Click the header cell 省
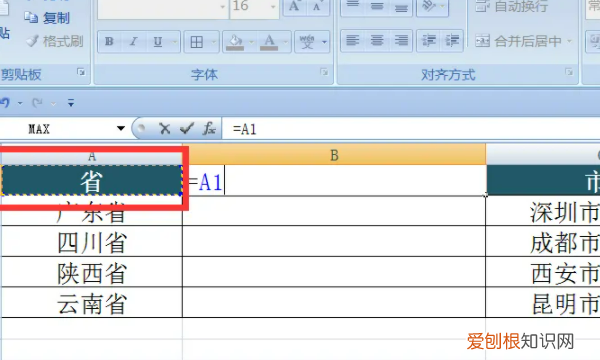 point(91,181)
